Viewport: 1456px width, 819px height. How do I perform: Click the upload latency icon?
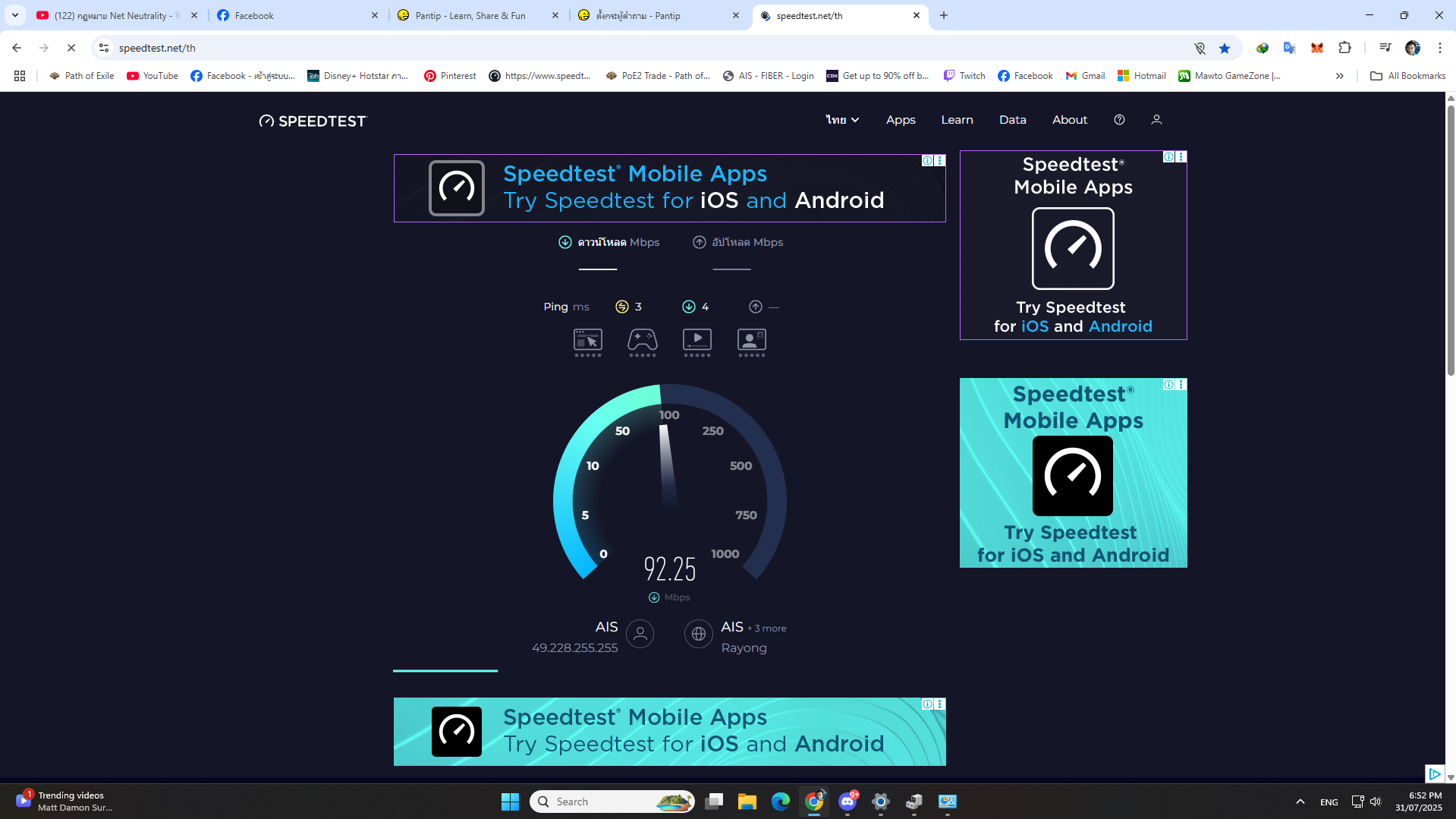tap(756, 307)
